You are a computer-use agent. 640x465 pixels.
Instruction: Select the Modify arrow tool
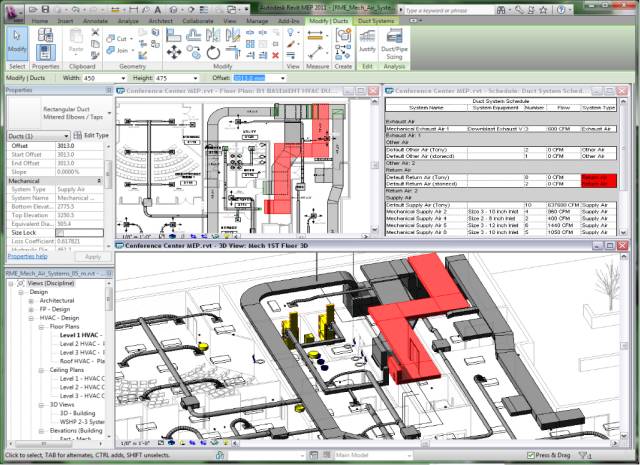(17, 43)
